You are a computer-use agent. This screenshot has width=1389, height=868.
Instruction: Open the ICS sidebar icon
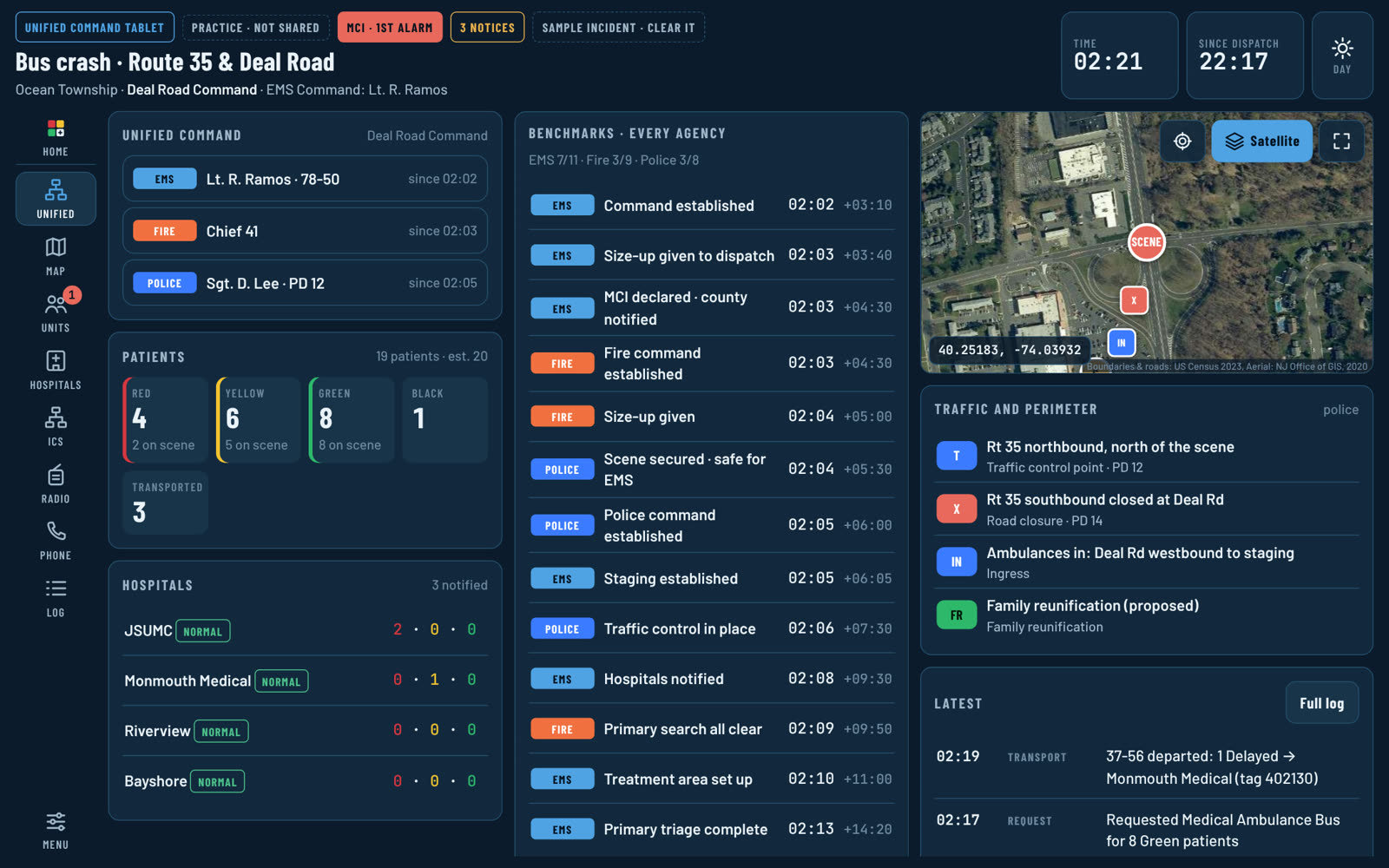pyautogui.click(x=56, y=426)
